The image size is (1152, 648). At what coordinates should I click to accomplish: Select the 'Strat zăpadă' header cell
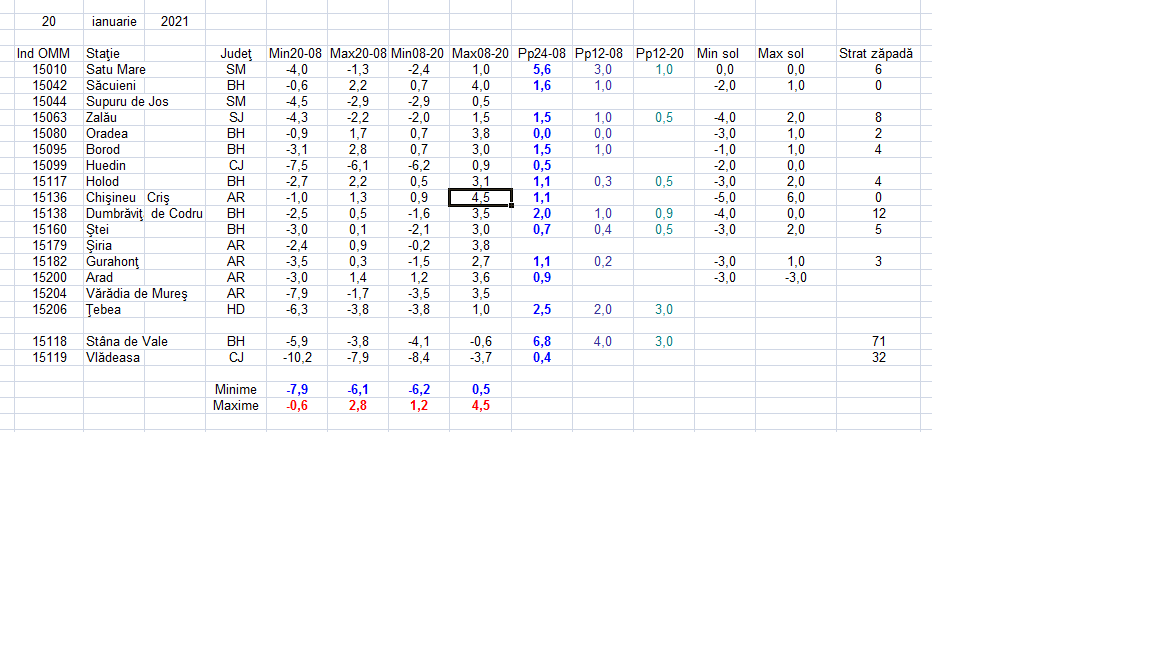[x=878, y=54]
